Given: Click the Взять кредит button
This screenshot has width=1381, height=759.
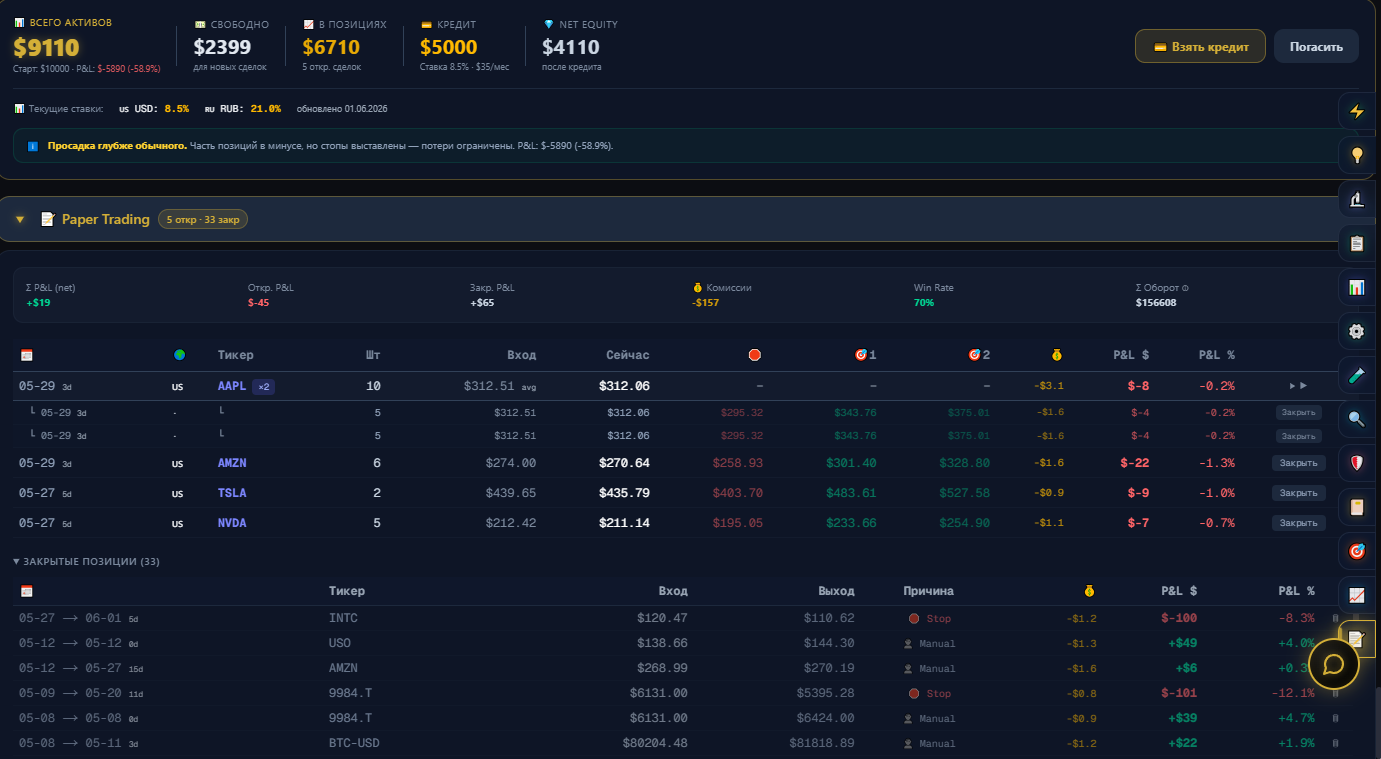Looking at the screenshot, I should (x=1200, y=46).
